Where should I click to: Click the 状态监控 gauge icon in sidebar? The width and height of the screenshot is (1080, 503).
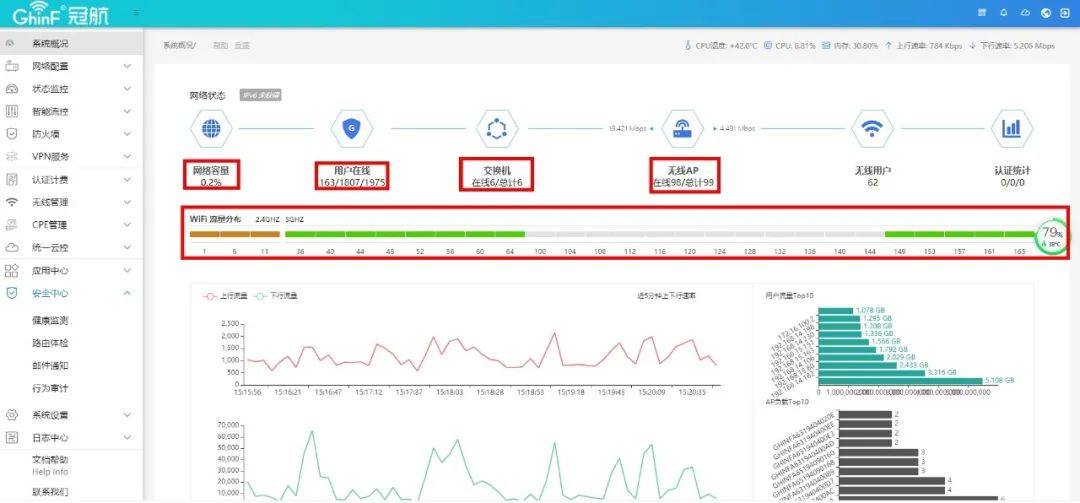coord(11,89)
